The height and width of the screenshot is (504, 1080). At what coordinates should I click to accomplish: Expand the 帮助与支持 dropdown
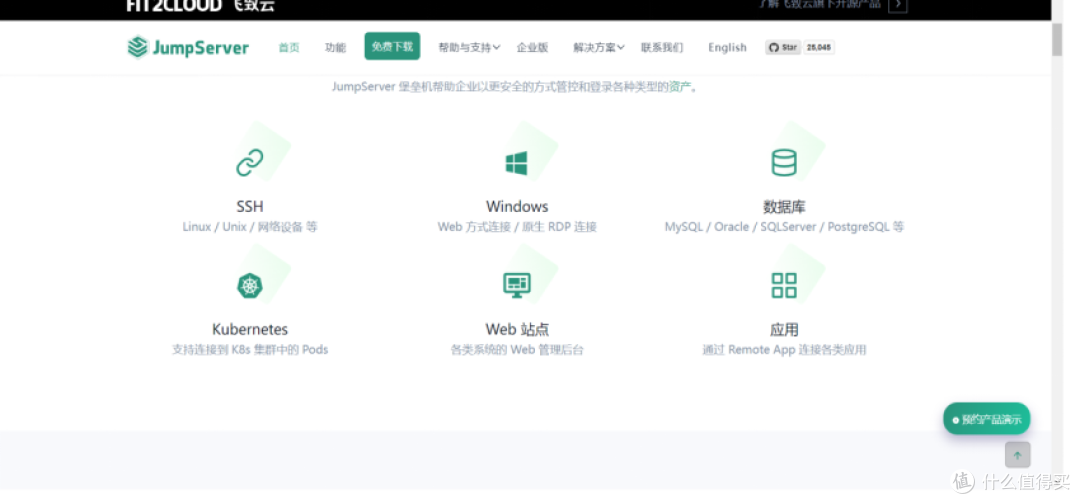pos(469,48)
